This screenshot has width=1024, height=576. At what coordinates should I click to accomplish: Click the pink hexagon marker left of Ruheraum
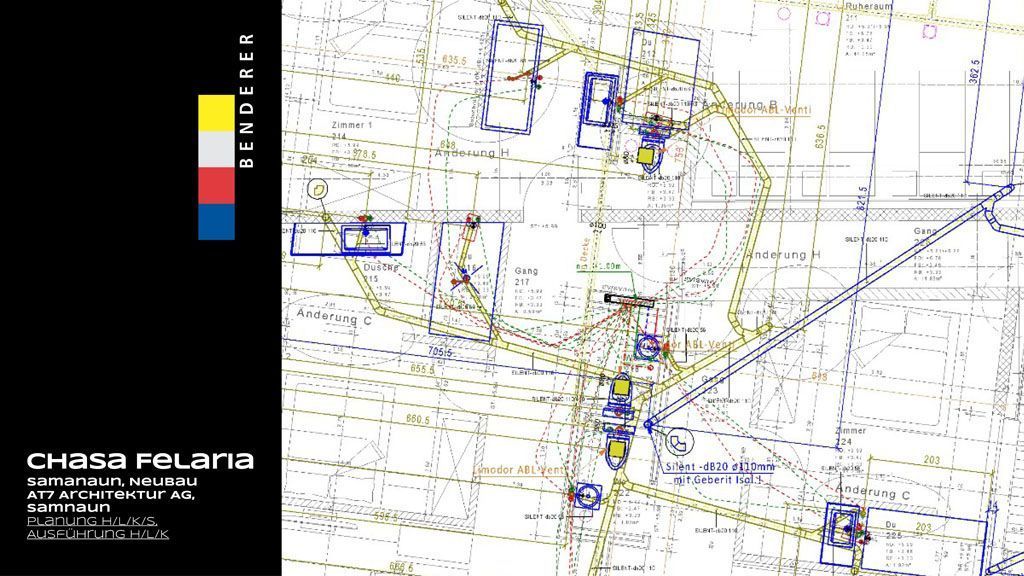click(824, 17)
